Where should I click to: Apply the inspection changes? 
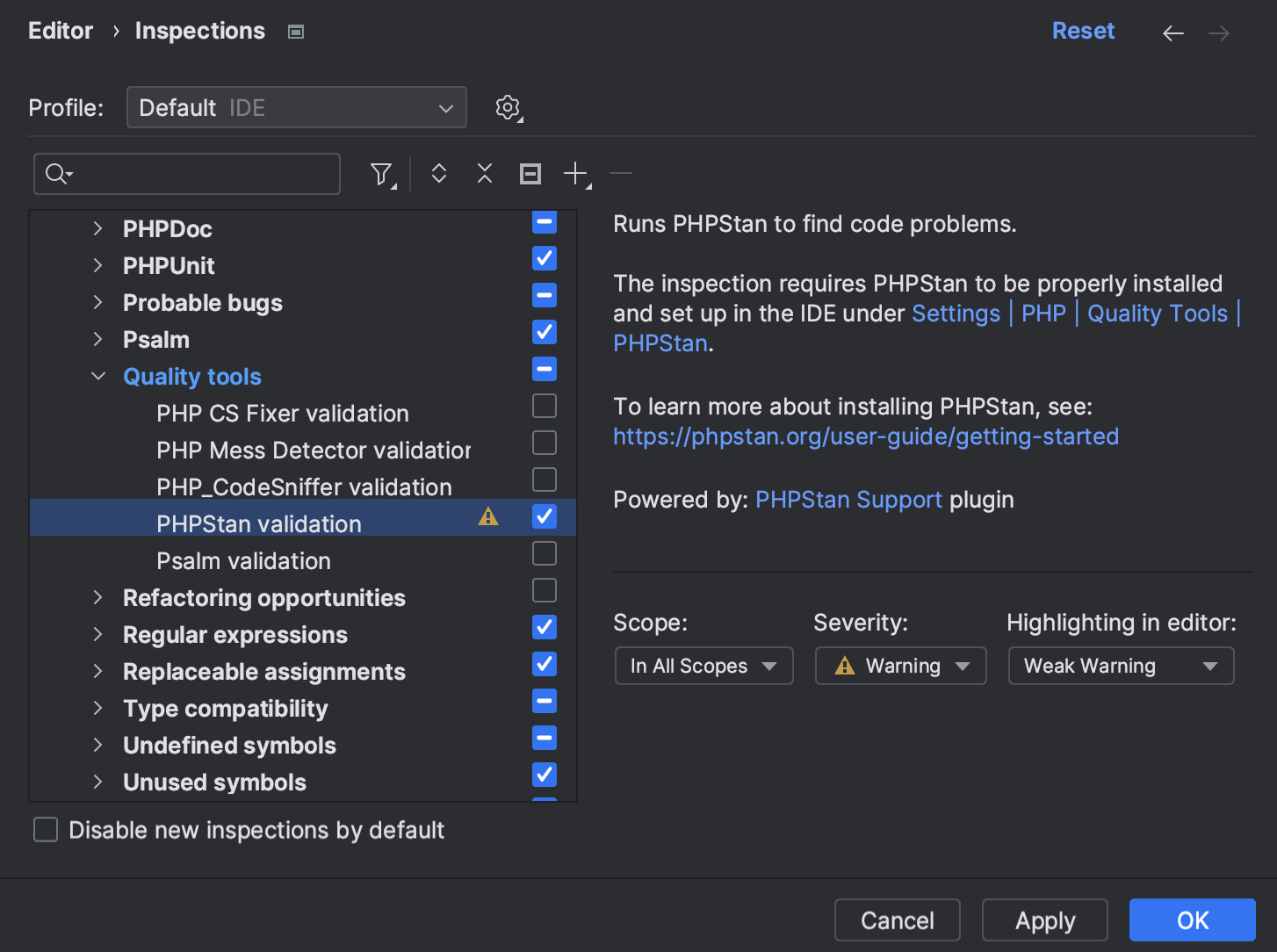click(1044, 920)
